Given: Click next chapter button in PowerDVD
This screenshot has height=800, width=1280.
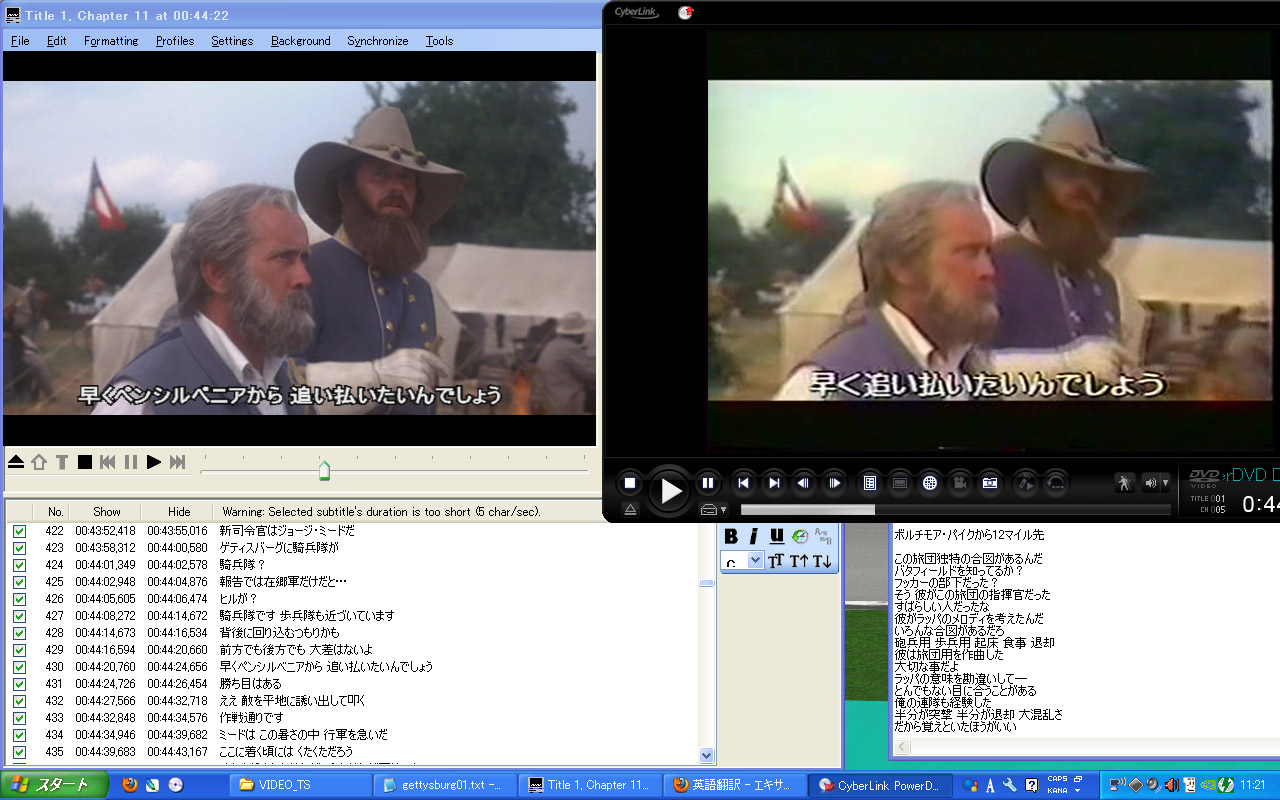Looking at the screenshot, I should point(774,483).
